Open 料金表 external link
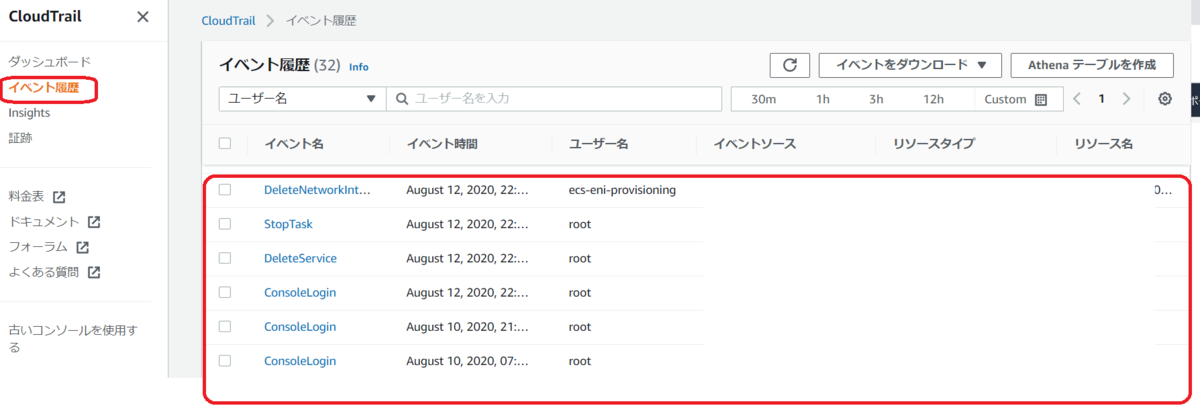The image size is (1200, 412). (x=36, y=197)
